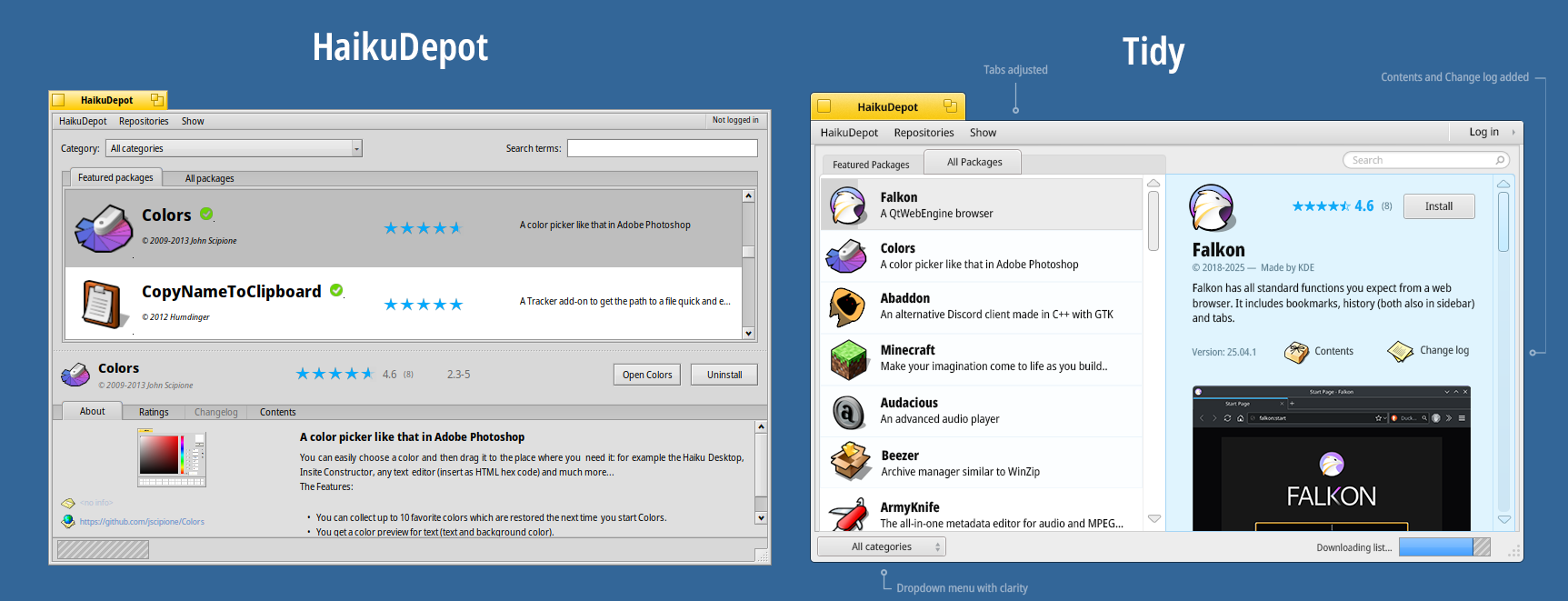Click the Colors icon in the original details header
The height and width of the screenshot is (601, 1568).
75,374
